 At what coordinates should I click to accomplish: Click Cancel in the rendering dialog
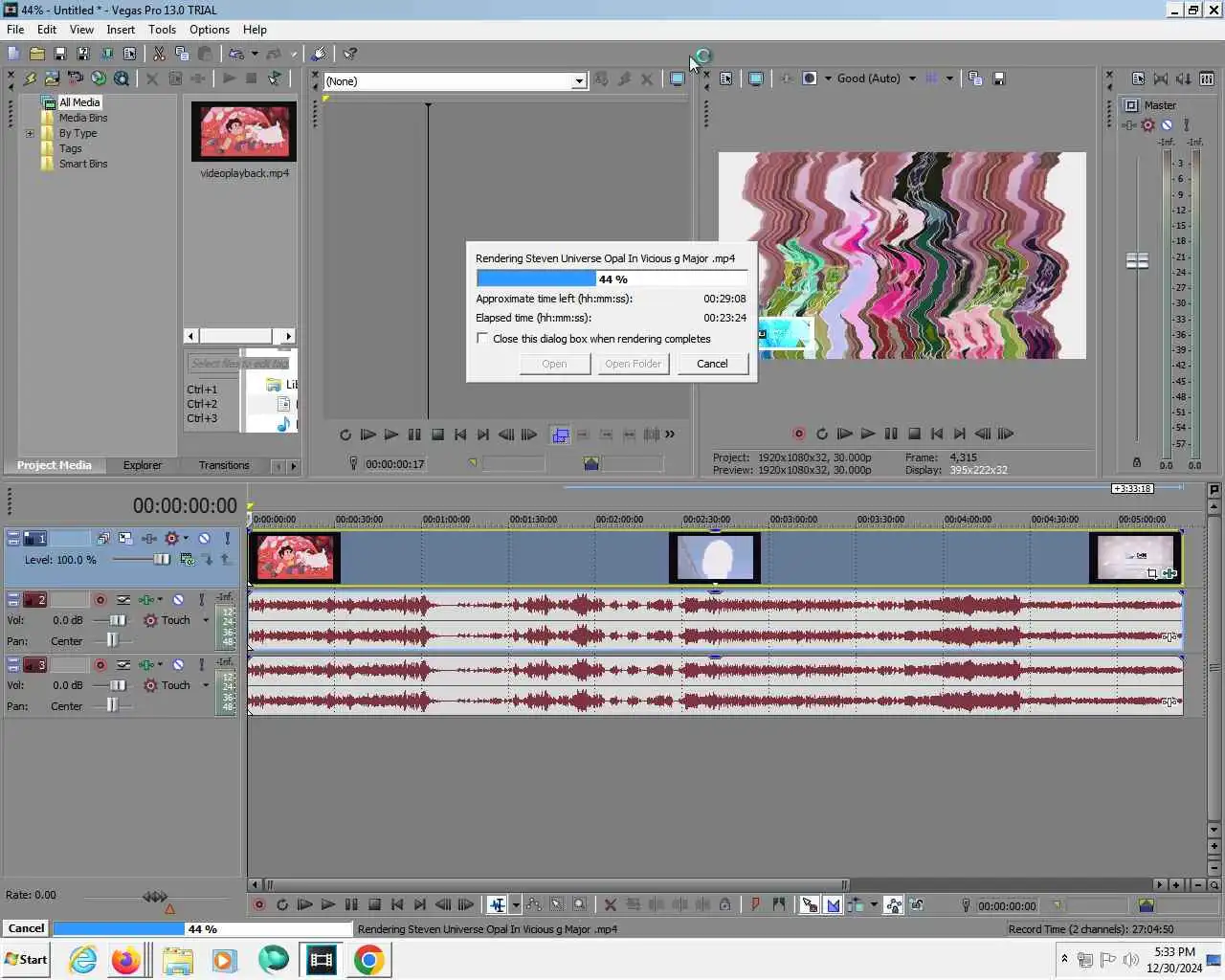pos(712,364)
